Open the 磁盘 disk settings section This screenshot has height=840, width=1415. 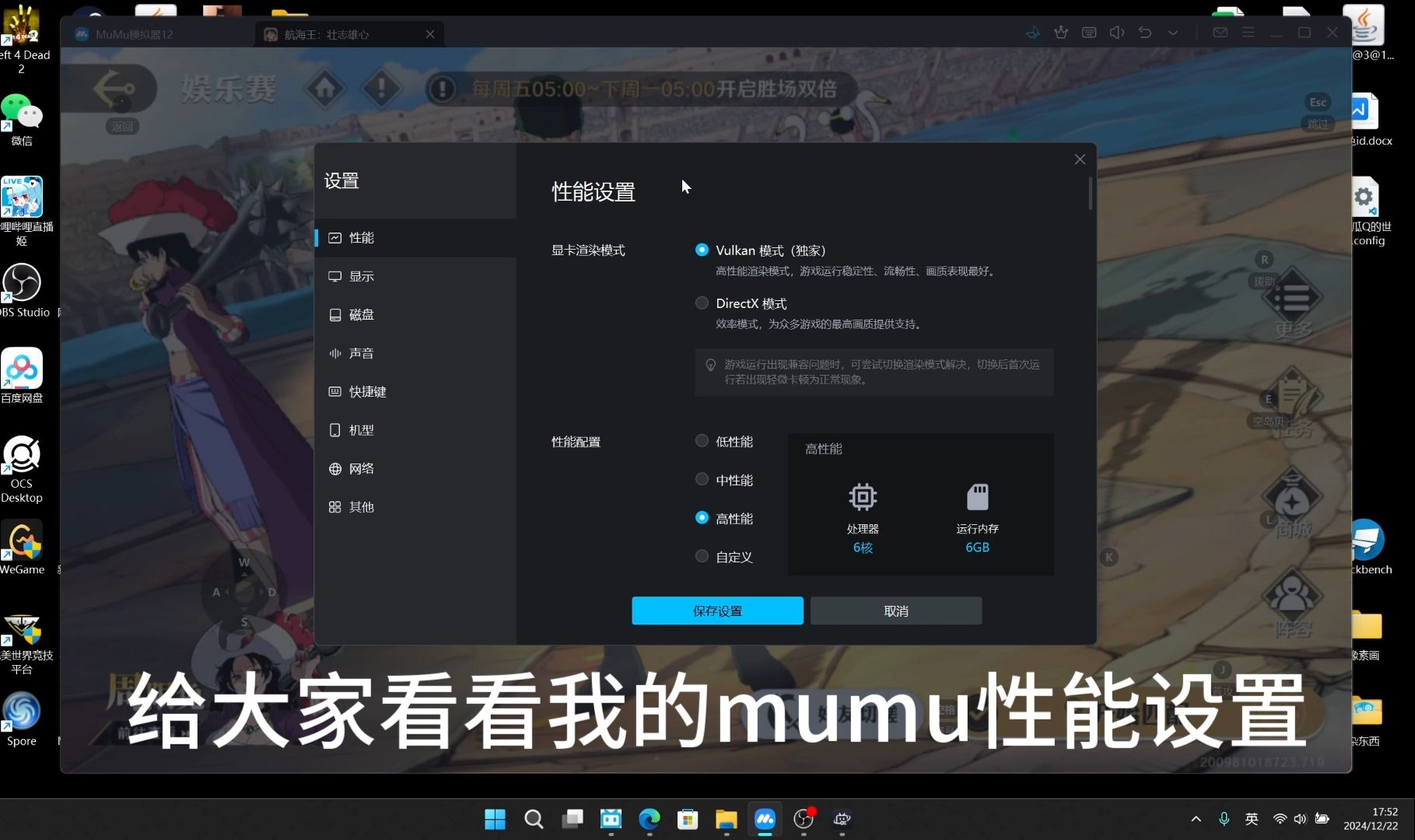click(363, 314)
